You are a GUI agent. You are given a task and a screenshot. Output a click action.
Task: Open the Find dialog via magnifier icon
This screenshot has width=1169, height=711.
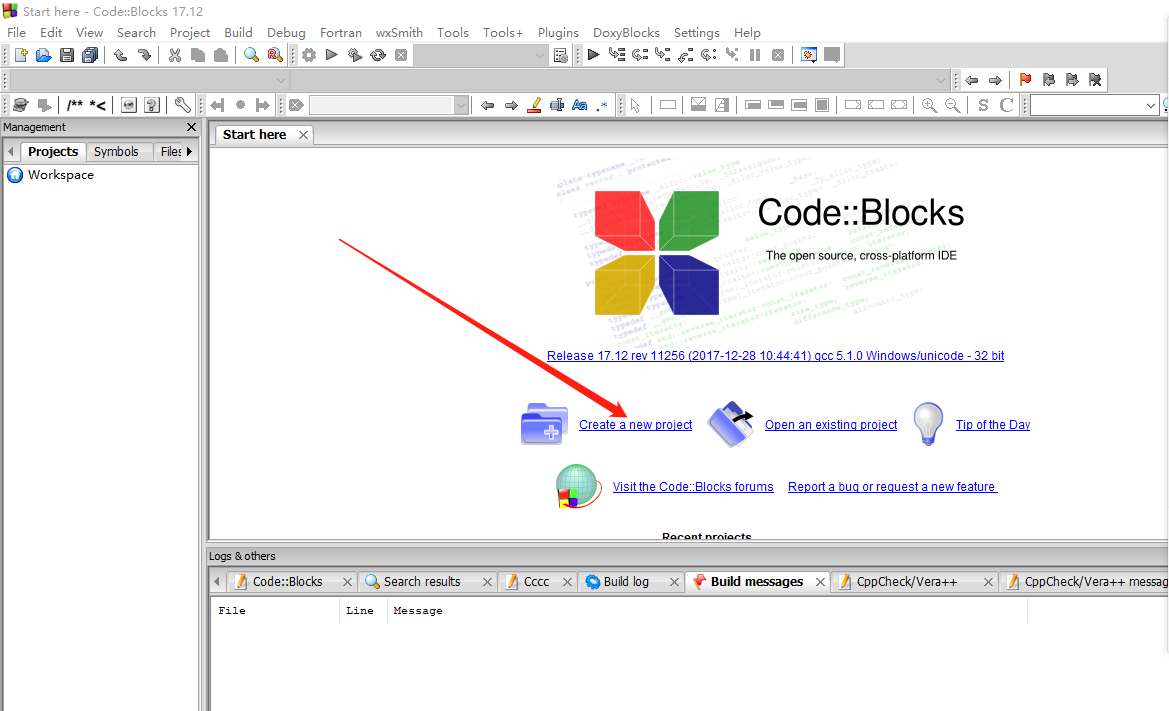pyautogui.click(x=251, y=55)
